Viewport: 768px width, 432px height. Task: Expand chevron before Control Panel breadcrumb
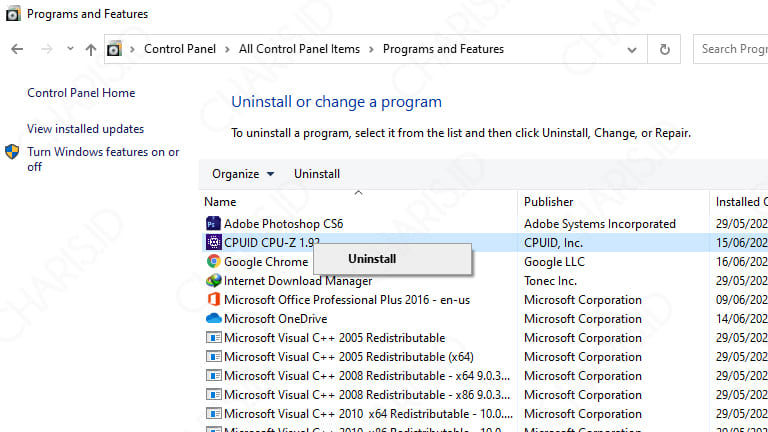tap(132, 49)
